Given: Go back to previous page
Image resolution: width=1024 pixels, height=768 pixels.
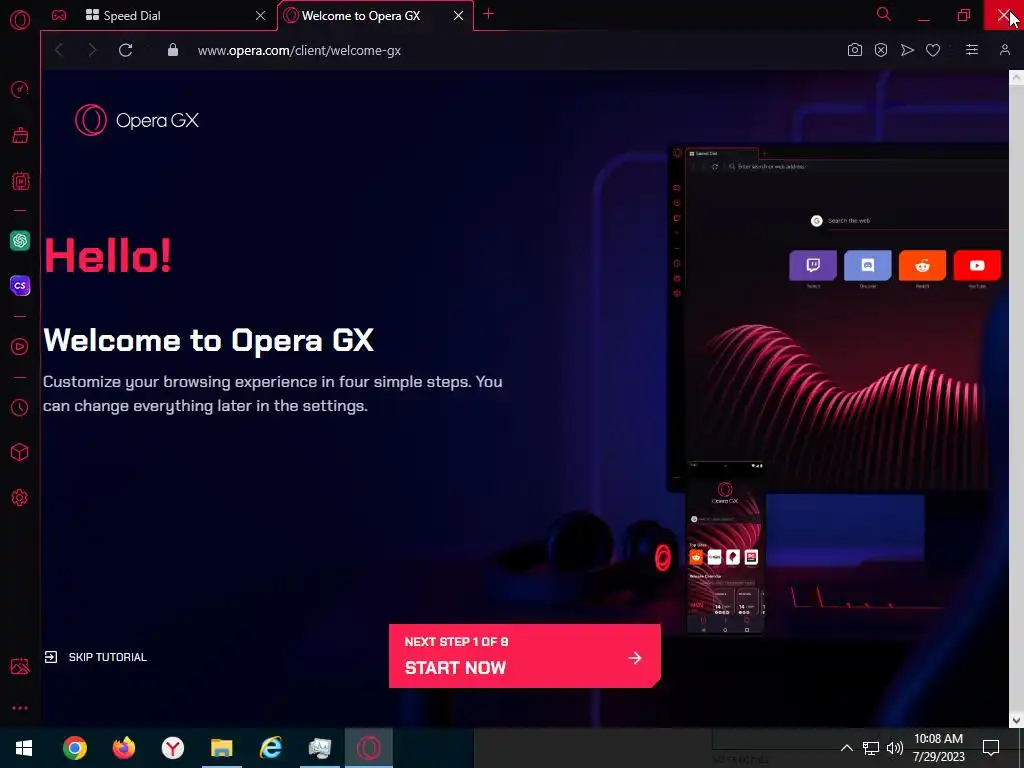Looking at the screenshot, I should click(59, 50).
